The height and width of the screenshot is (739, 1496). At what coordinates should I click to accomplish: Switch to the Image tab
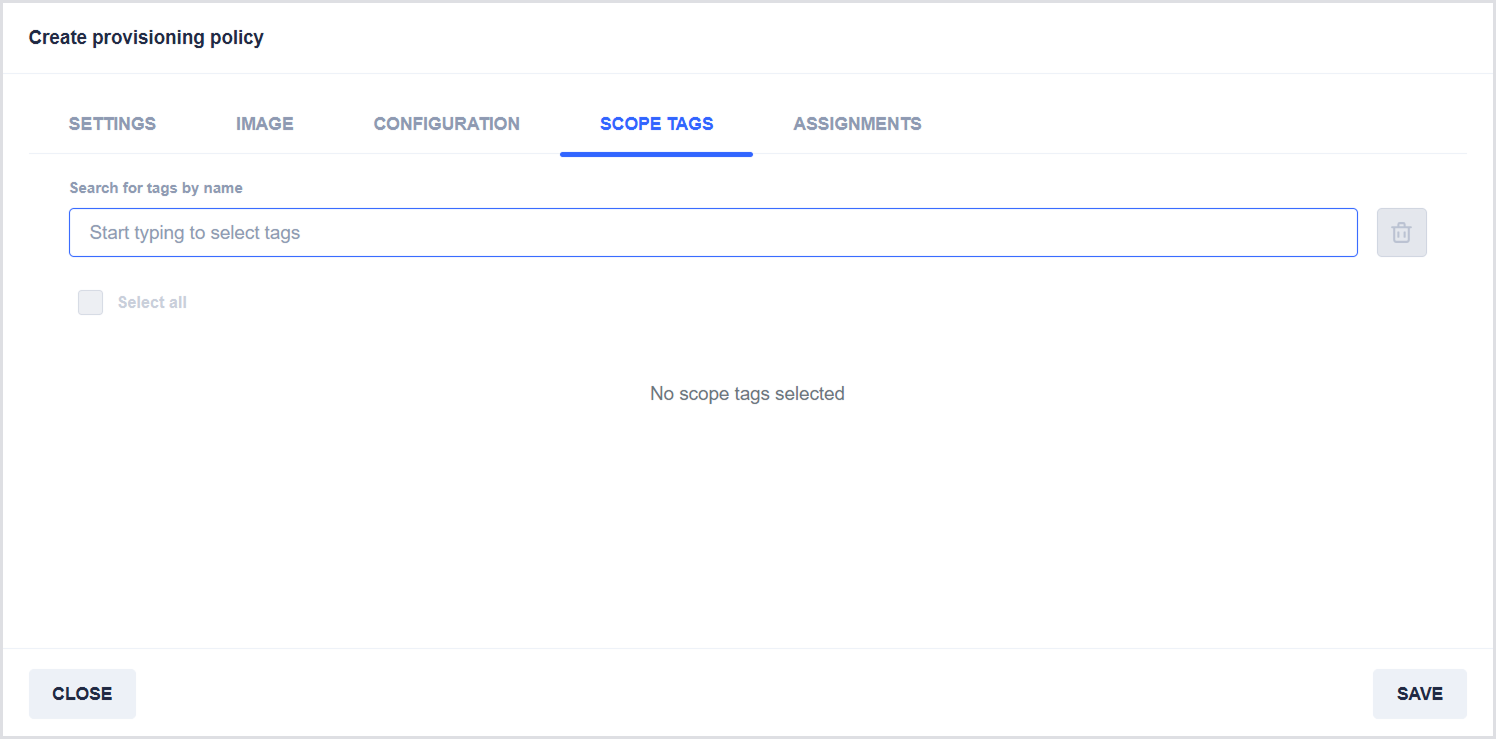[x=265, y=124]
